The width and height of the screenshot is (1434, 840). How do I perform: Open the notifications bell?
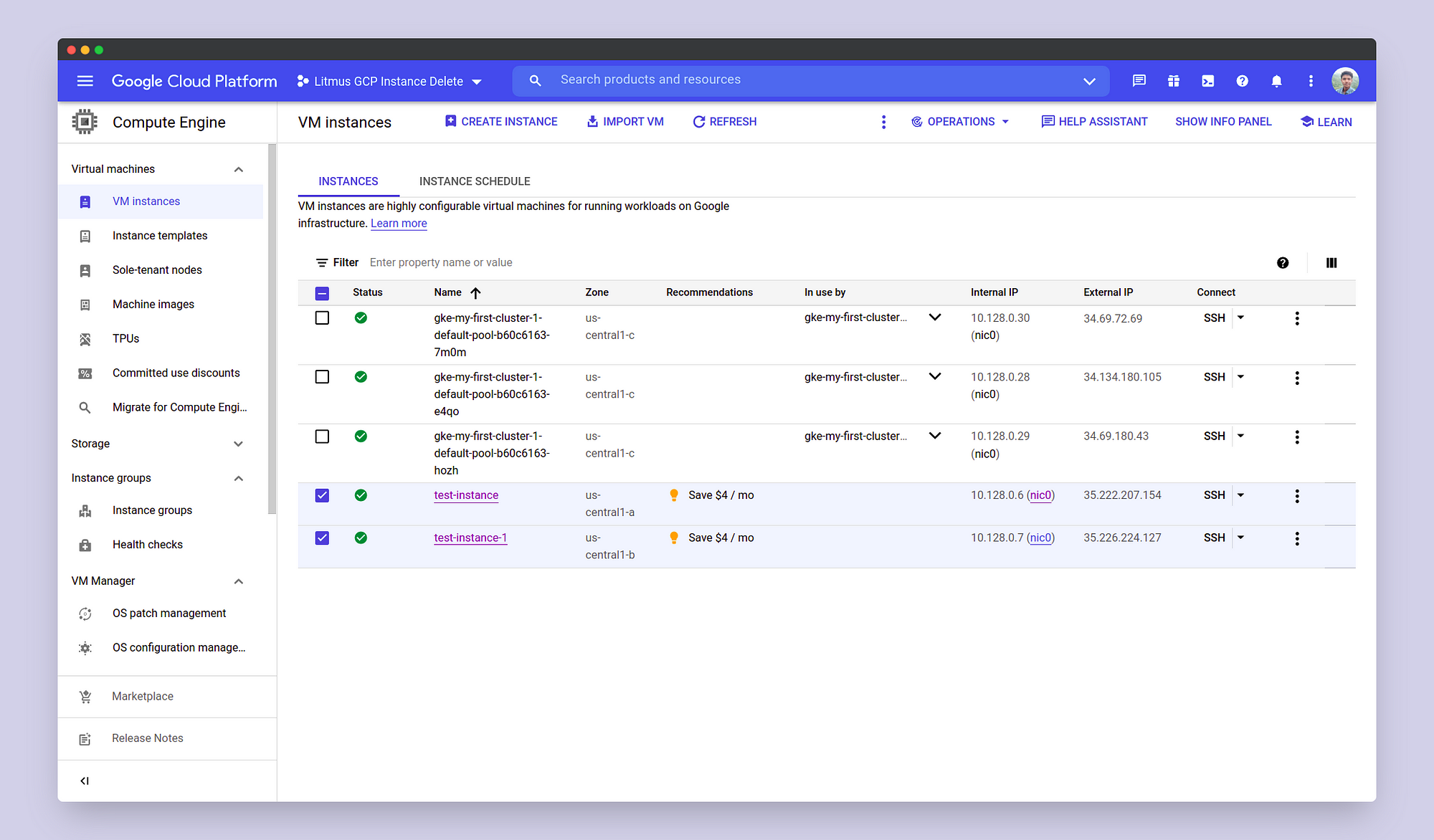pyautogui.click(x=1277, y=81)
